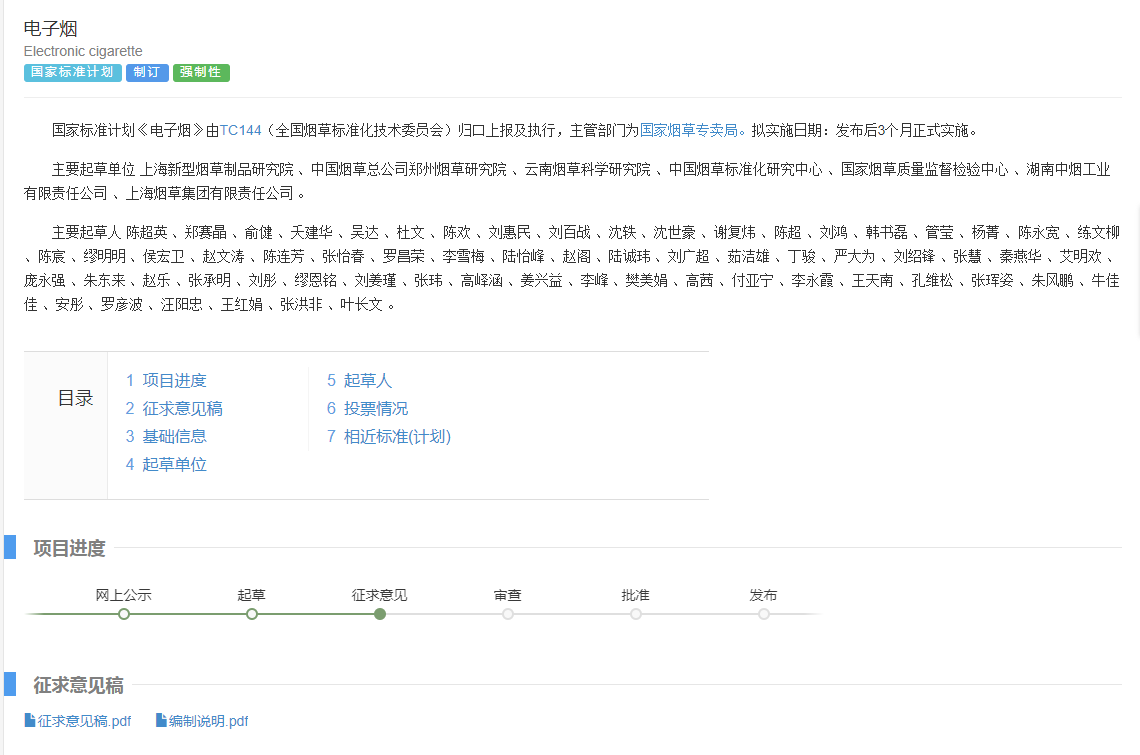Jump to 1 项目进度 in contents
This screenshot has height=755, width=1140.
click(166, 381)
